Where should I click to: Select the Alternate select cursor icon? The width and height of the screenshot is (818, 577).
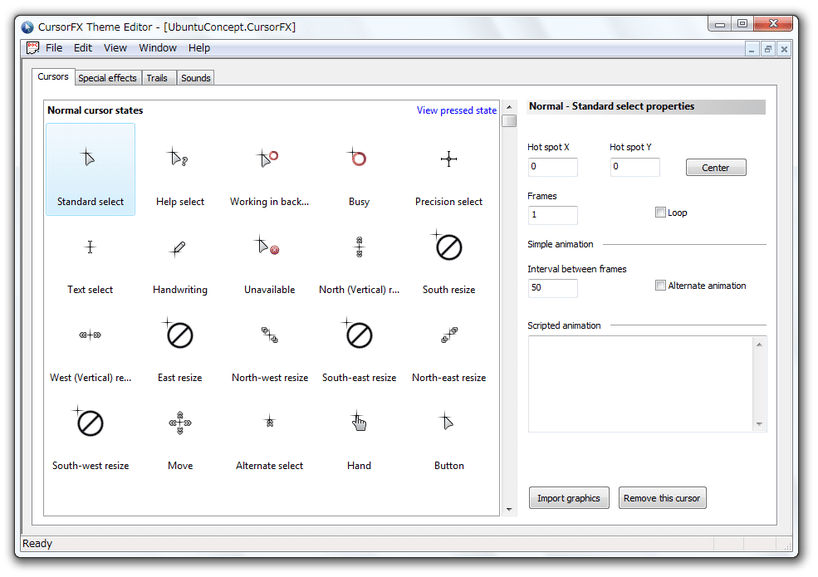tap(270, 420)
